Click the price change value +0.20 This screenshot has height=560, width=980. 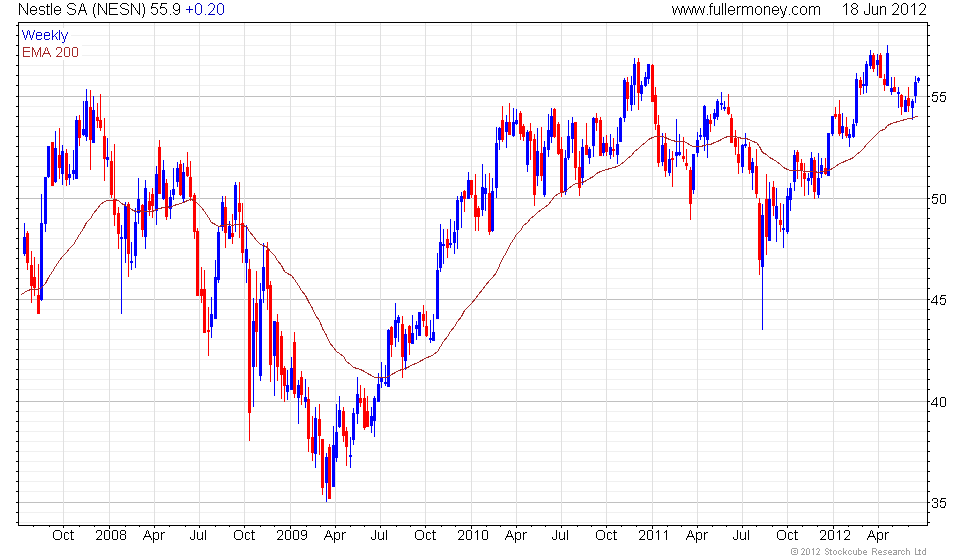pos(205,9)
